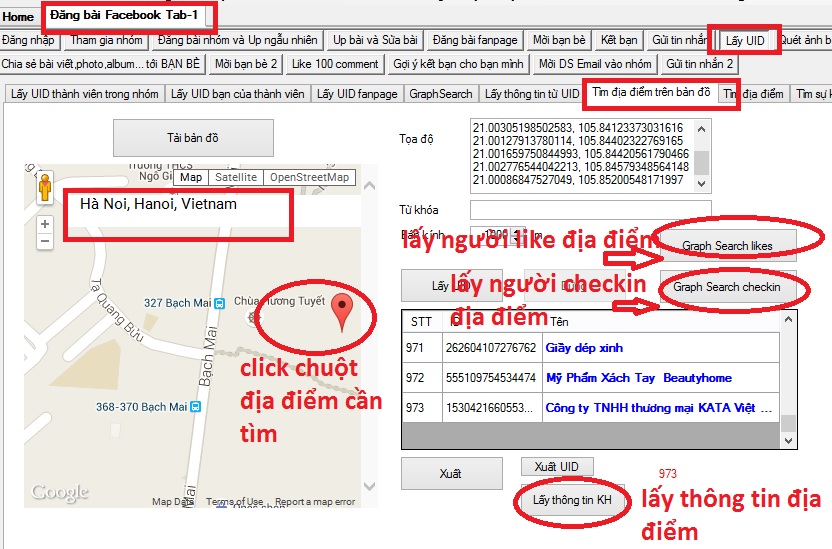Click UID cell 262604107276762
Image resolution: width=832 pixels, height=549 pixels.
click(x=491, y=348)
